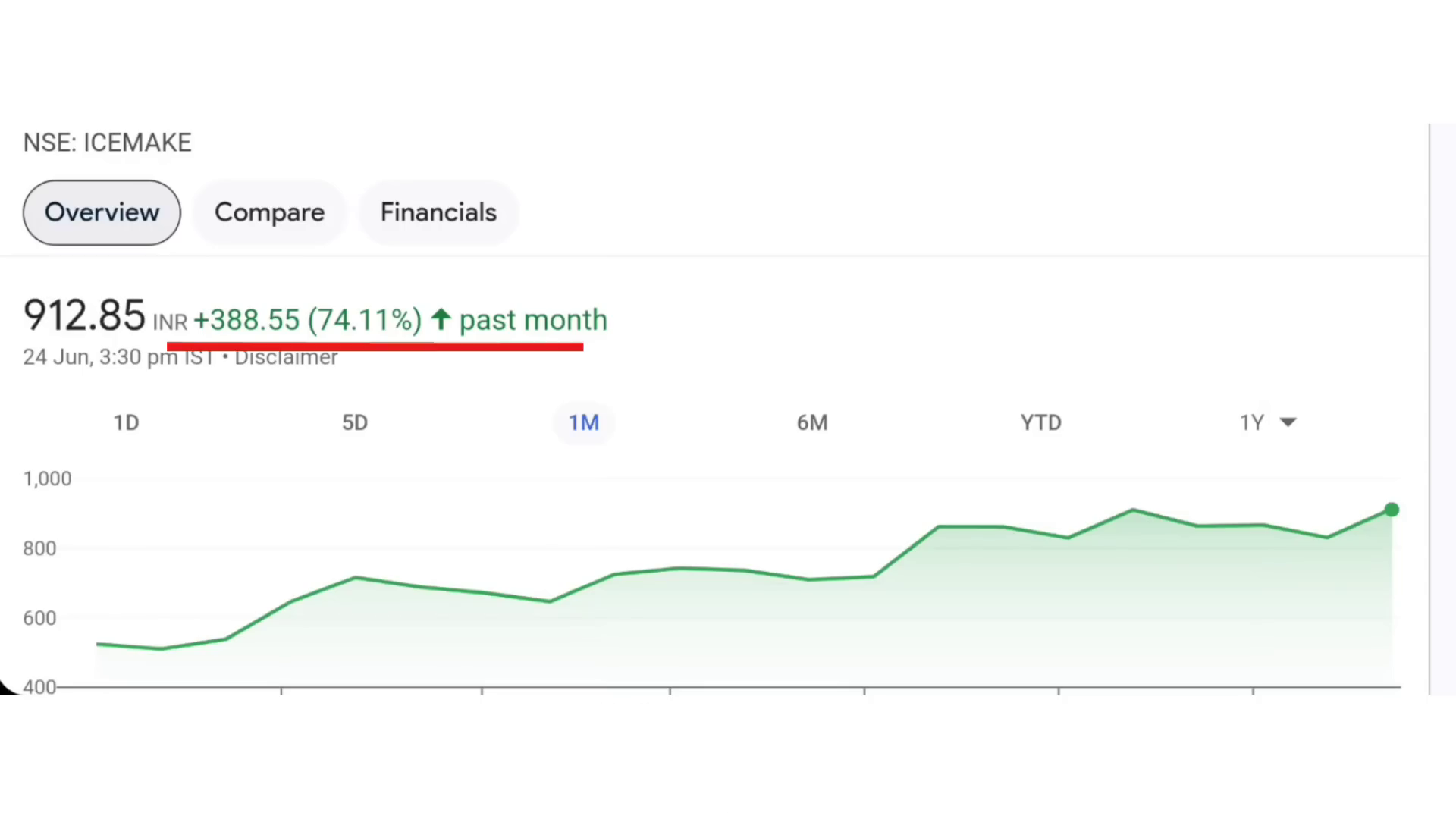1456x819 pixels.
Task: Select the Overview tab
Action: 102,212
